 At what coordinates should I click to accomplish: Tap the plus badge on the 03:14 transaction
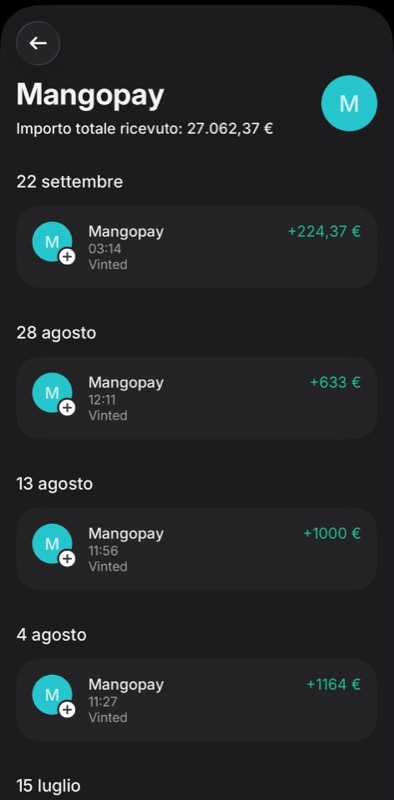click(x=67, y=257)
